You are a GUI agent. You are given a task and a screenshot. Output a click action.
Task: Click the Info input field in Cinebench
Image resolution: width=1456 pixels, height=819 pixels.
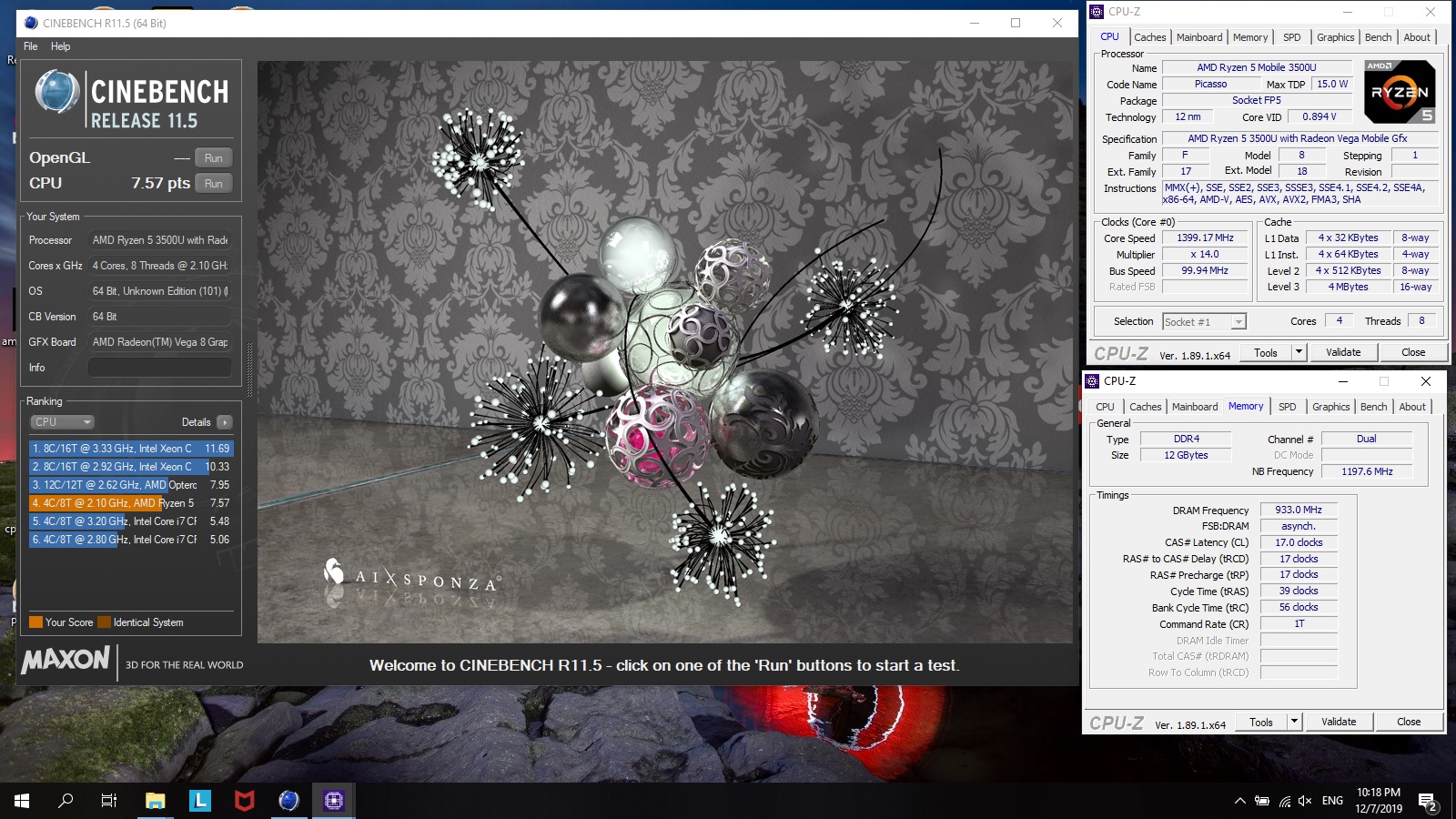coord(160,368)
